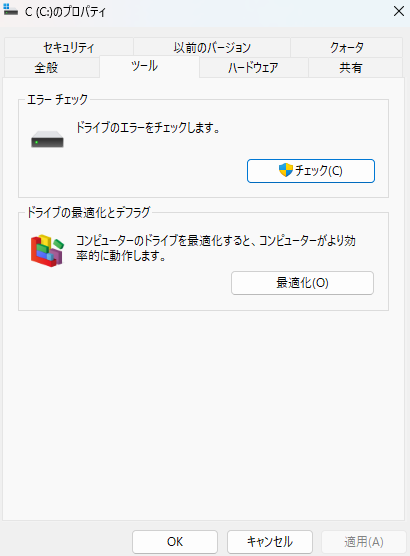Click the ドライブのエラーをチェックします text
The width and height of the screenshot is (410, 556).
click(x=148, y=127)
